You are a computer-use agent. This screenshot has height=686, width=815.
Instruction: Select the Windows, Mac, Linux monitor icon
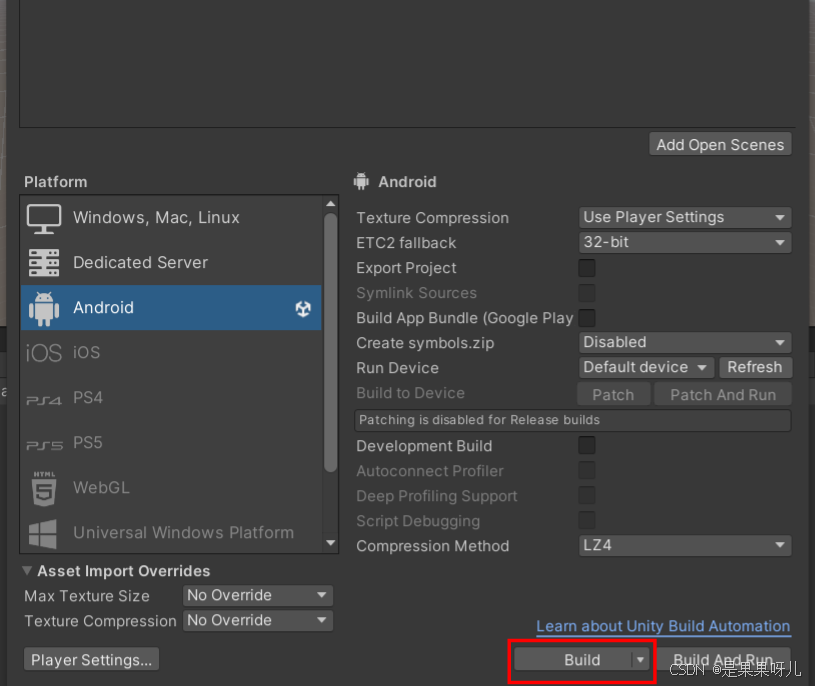[x=44, y=218]
